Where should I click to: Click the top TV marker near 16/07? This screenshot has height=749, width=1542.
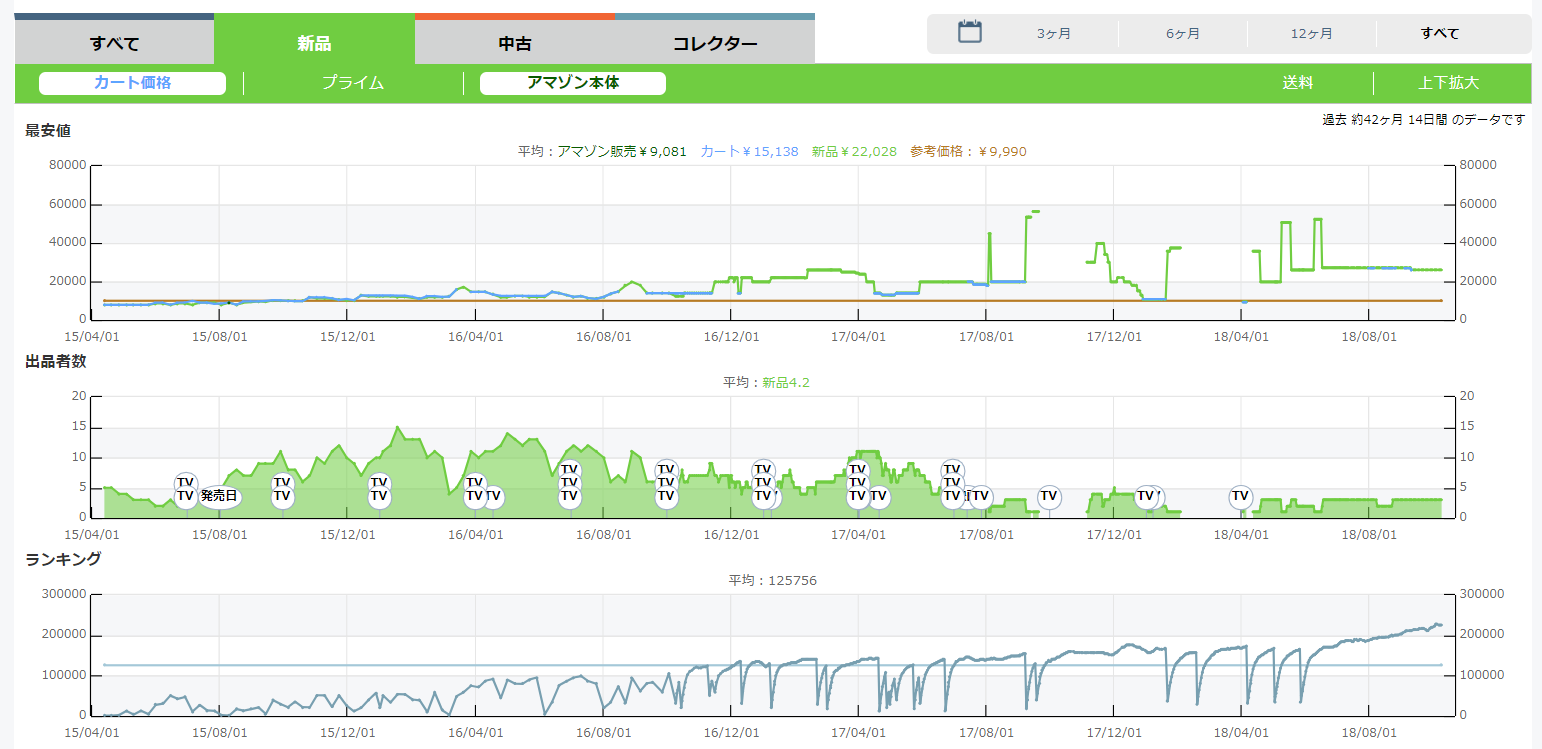click(569, 469)
